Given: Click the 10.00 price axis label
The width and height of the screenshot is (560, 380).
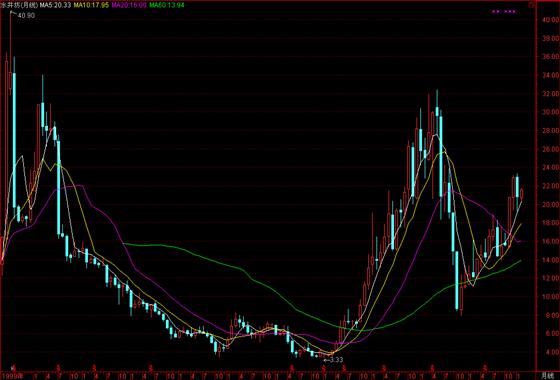Looking at the screenshot, I should pos(550,296).
